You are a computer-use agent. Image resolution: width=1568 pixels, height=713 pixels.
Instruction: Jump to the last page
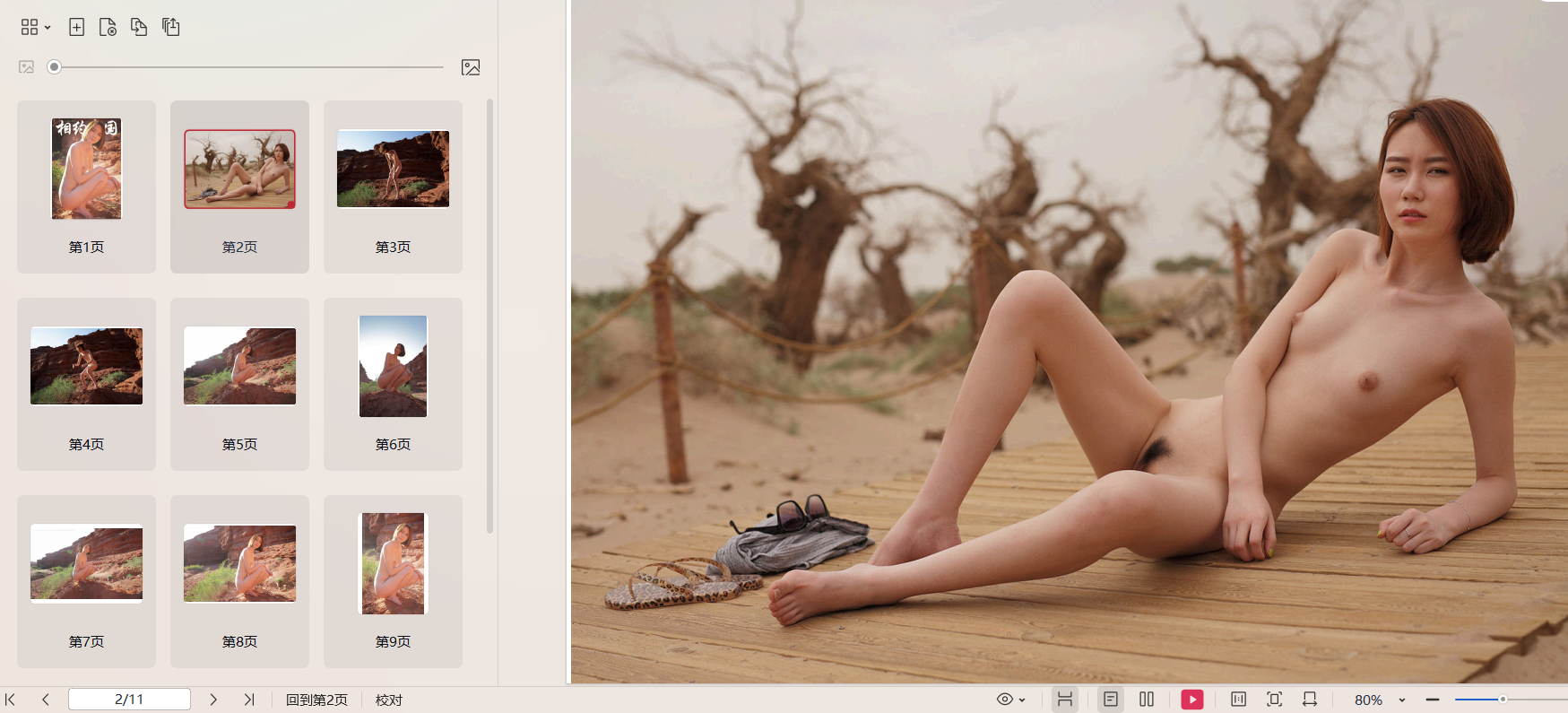point(249,700)
